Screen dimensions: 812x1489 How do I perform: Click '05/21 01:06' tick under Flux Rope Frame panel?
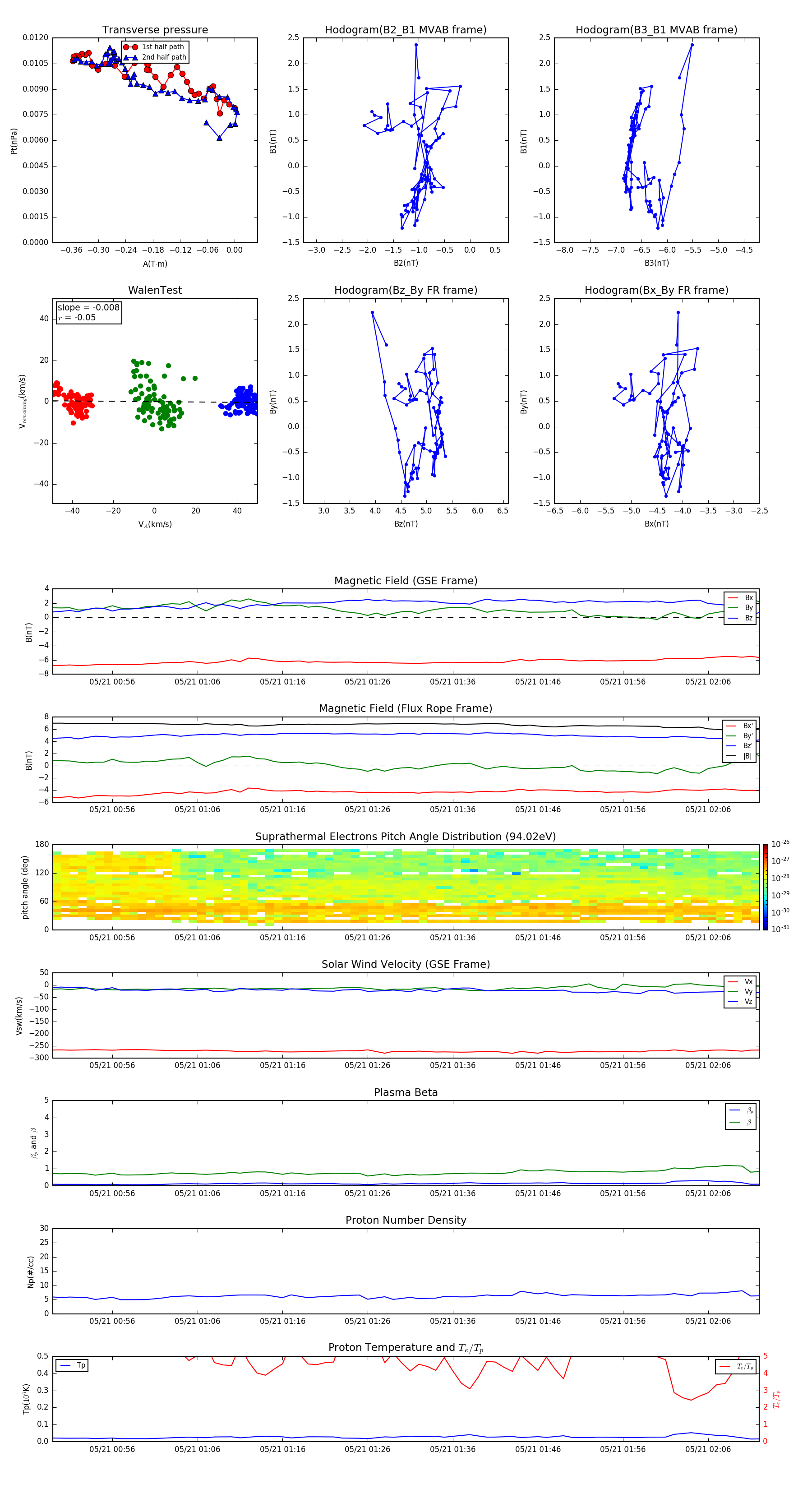(197, 810)
